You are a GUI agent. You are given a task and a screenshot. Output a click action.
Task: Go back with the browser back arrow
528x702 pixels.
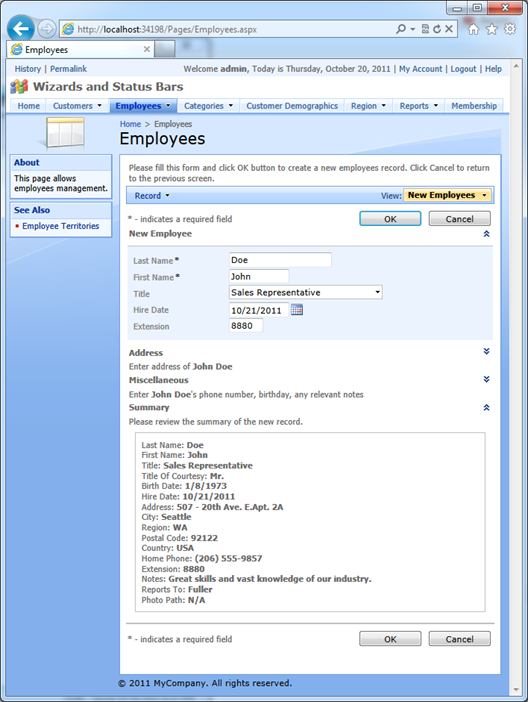pos(21,29)
